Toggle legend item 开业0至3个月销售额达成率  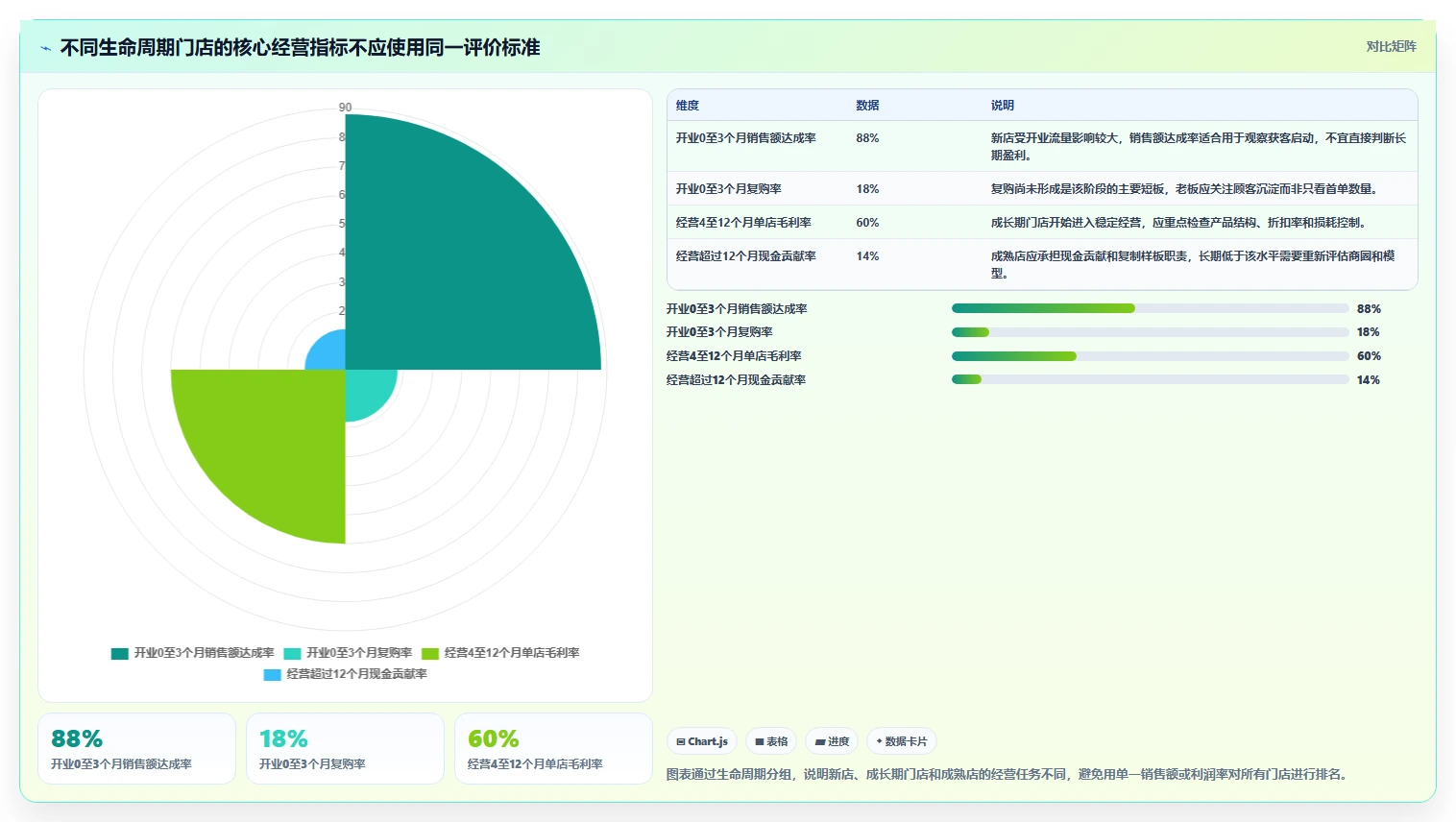click(192, 653)
